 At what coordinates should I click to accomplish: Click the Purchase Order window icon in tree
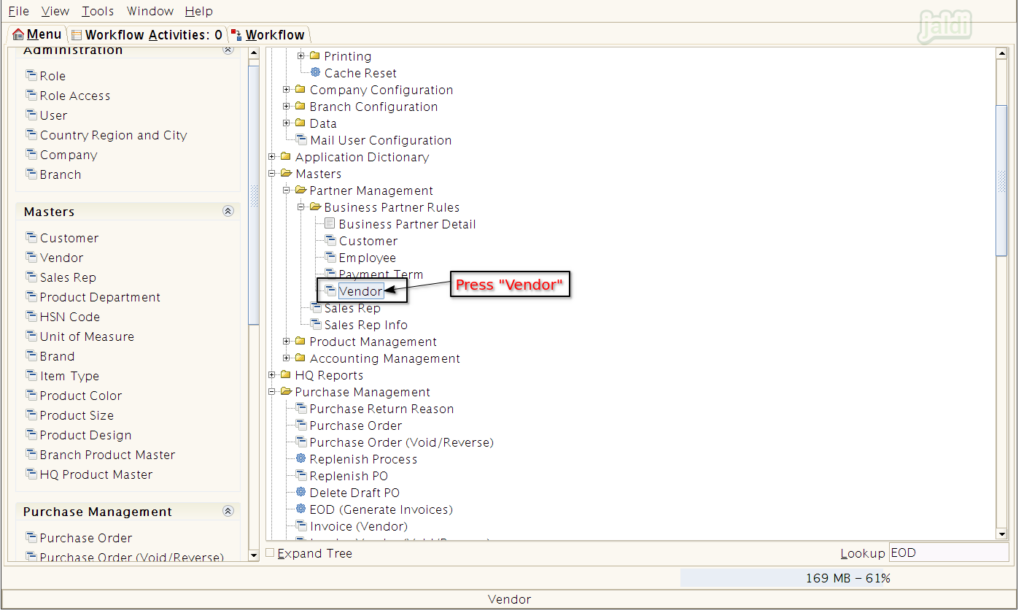click(301, 426)
